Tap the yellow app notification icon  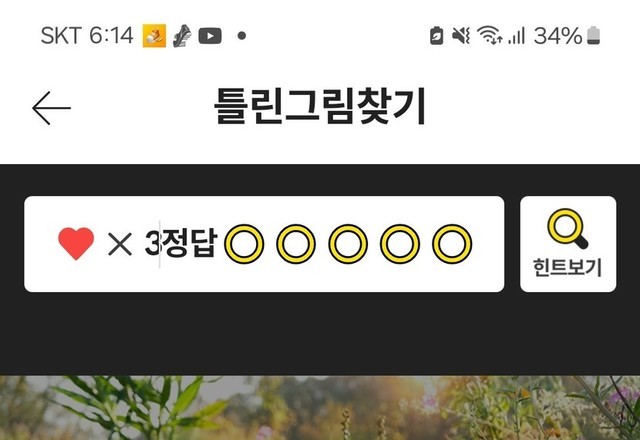(x=154, y=36)
